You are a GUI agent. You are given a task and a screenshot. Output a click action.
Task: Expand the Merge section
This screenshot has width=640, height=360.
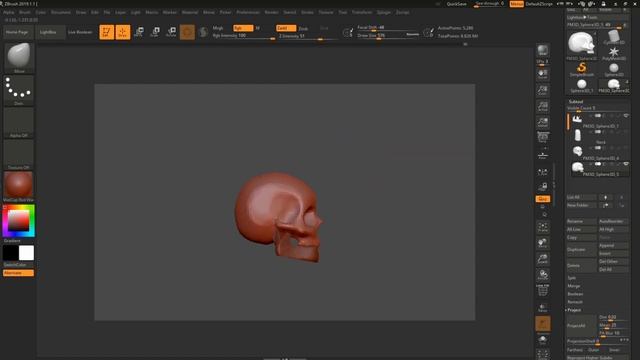point(573,286)
